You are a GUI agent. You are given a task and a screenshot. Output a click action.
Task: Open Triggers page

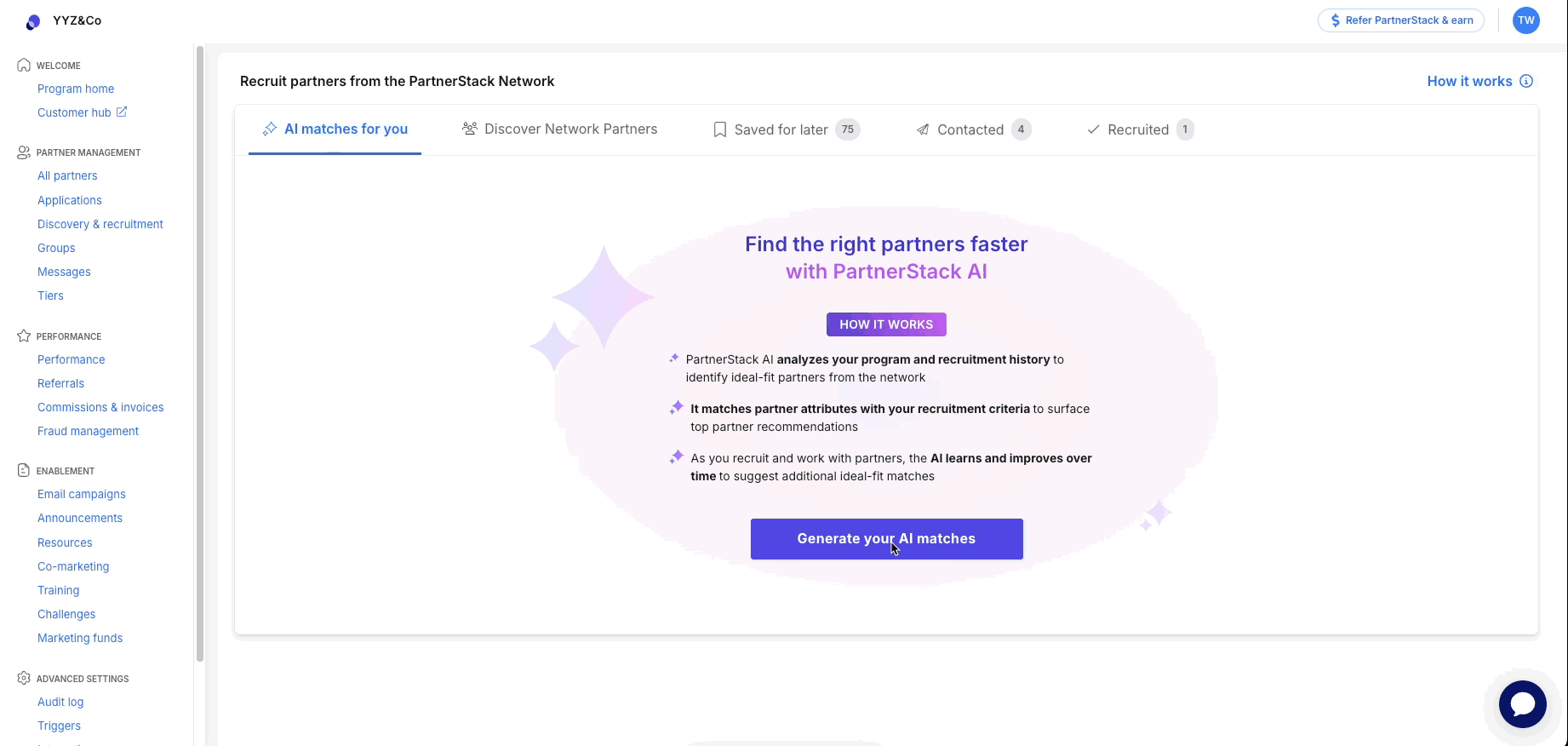[60, 726]
